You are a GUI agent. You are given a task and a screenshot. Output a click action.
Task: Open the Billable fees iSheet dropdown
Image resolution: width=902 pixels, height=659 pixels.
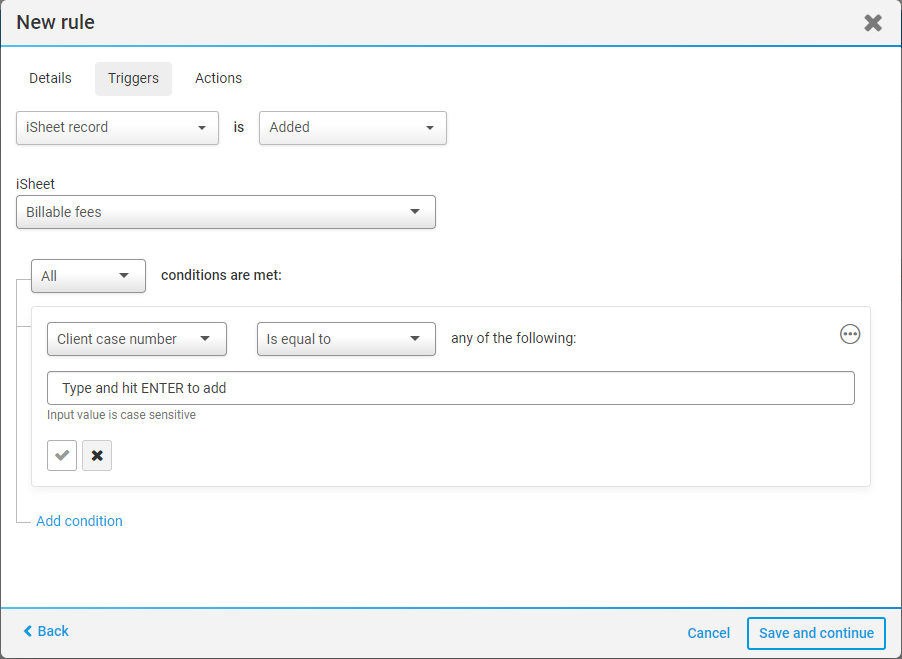(225, 212)
